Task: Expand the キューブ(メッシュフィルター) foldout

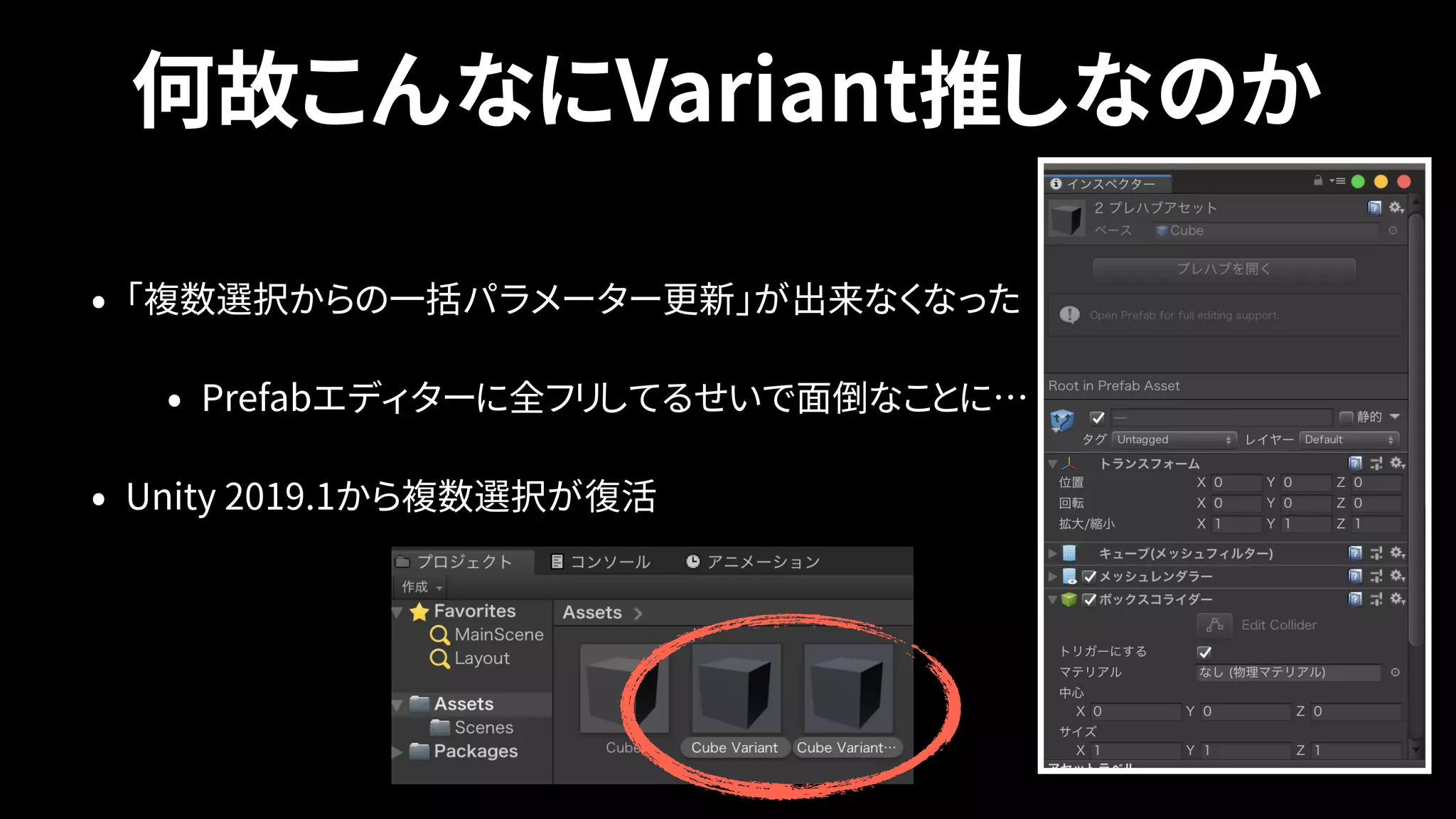Action: [x=1053, y=553]
